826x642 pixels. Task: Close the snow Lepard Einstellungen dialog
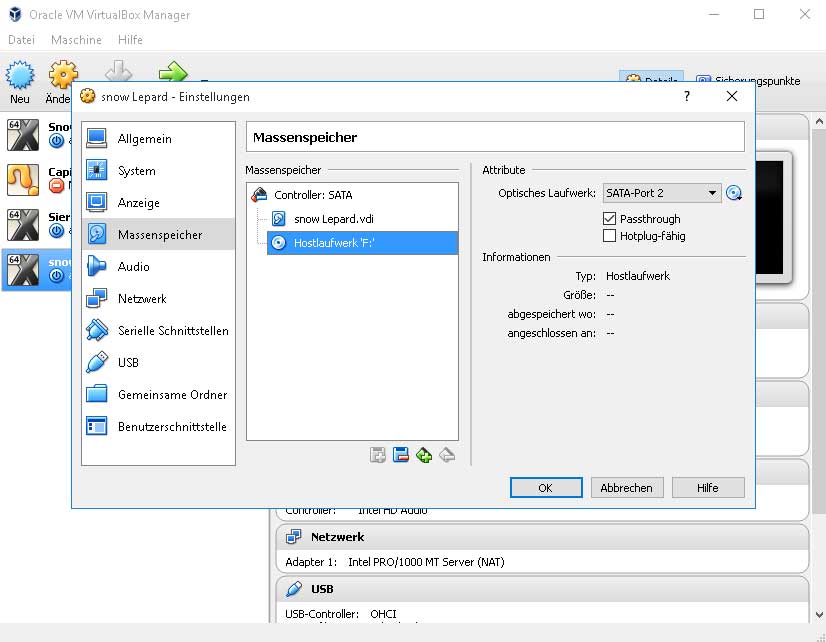pyautogui.click(x=732, y=96)
